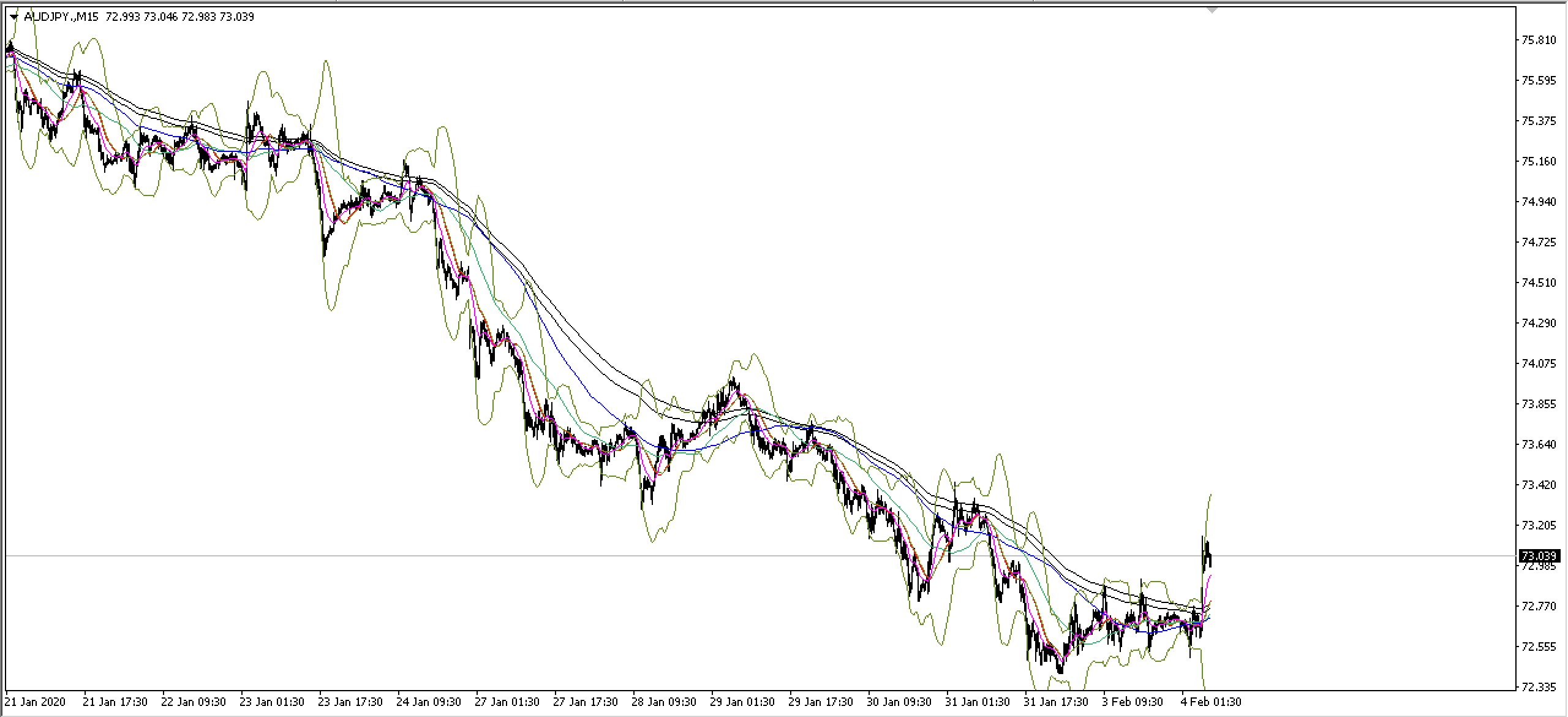The image size is (1568, 717).
Task: Click the AUDJPY,M15 symbol label
Action: pyautogui.click(x=61, y=17)
